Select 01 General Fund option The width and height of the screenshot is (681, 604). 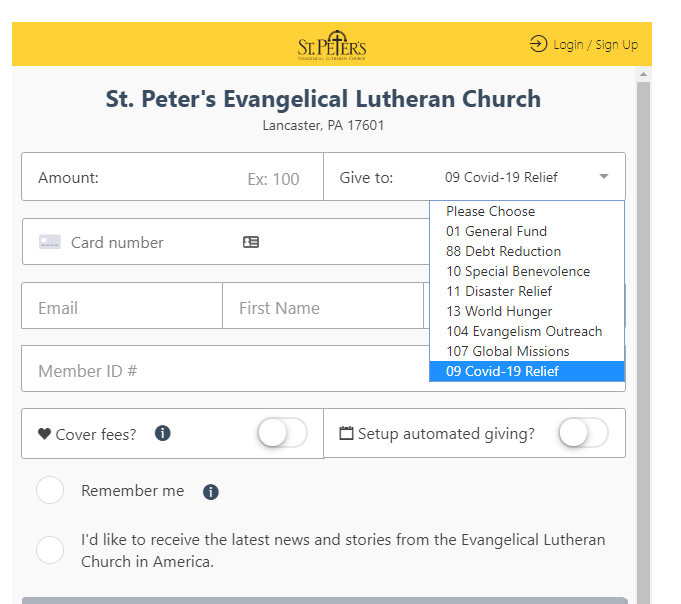527,231
